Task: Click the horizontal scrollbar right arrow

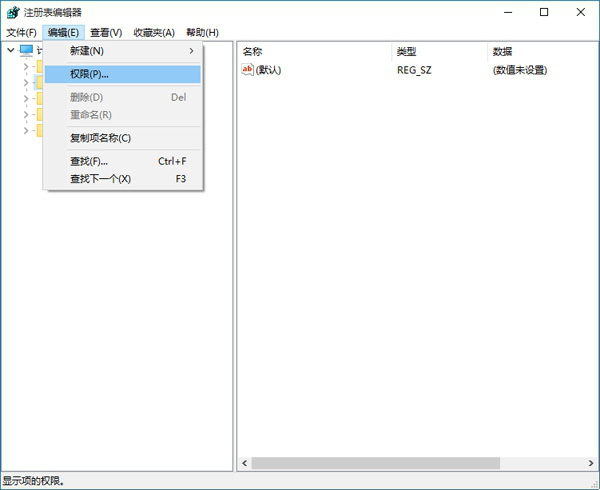Action: 591,463
